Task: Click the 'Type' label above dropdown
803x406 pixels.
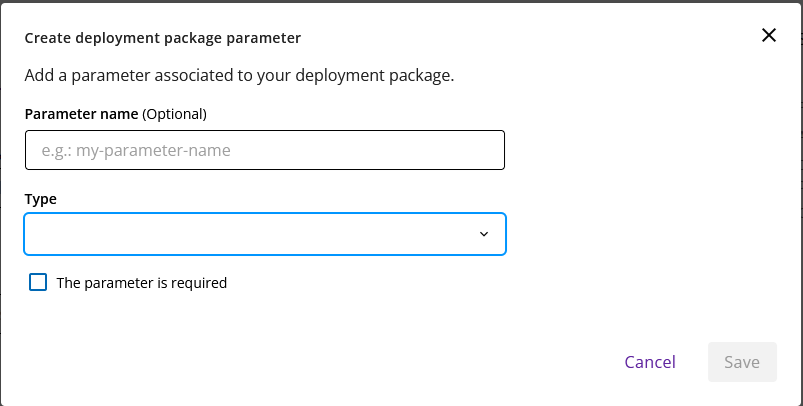Action: (41, 199)
